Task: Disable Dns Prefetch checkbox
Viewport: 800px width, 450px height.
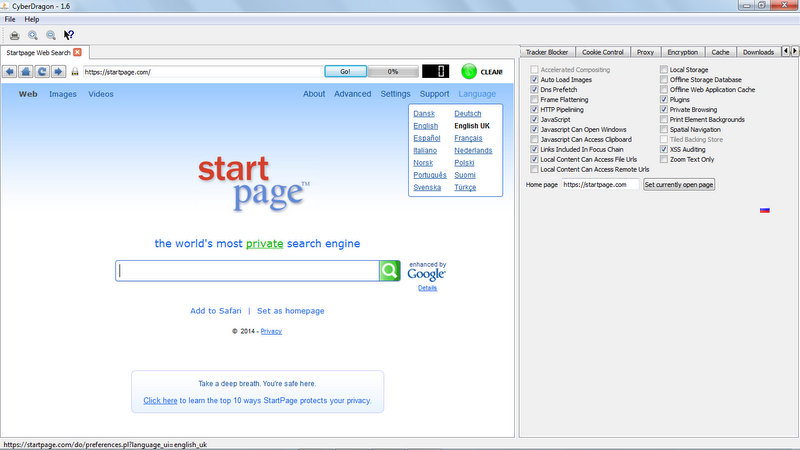Action: (534, 89)
